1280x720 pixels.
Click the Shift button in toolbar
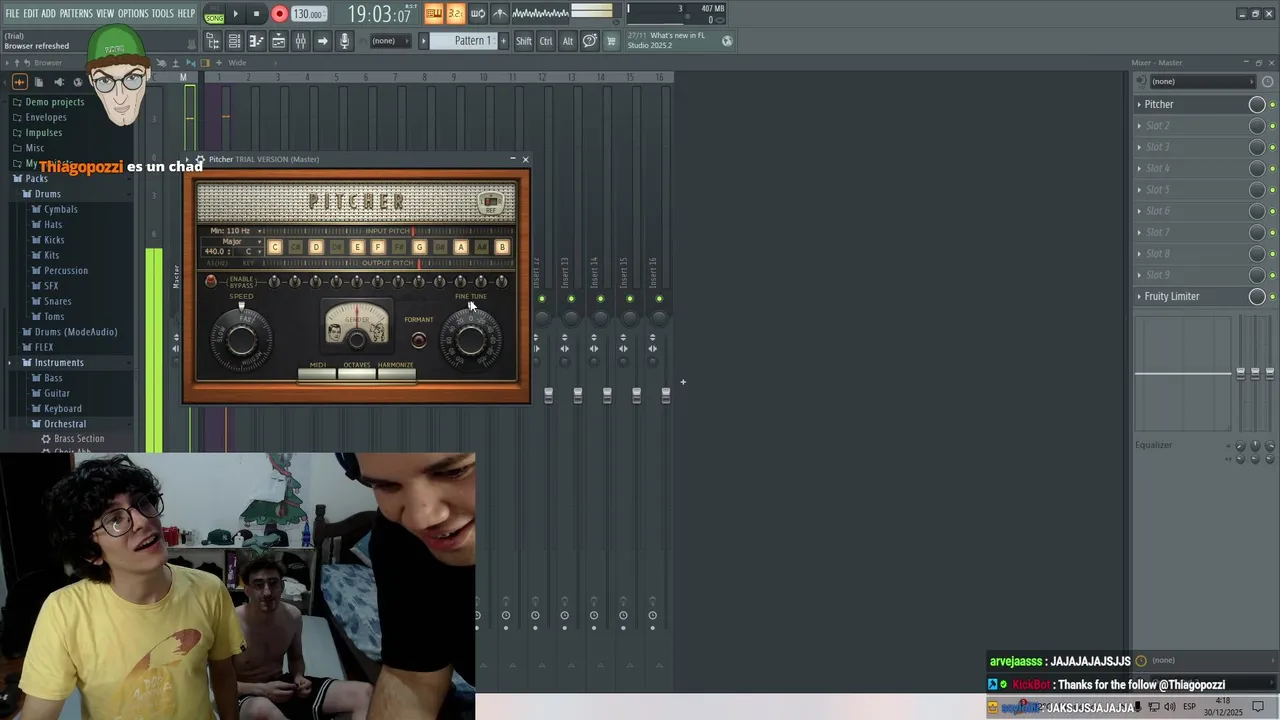(x=524, y=41)
